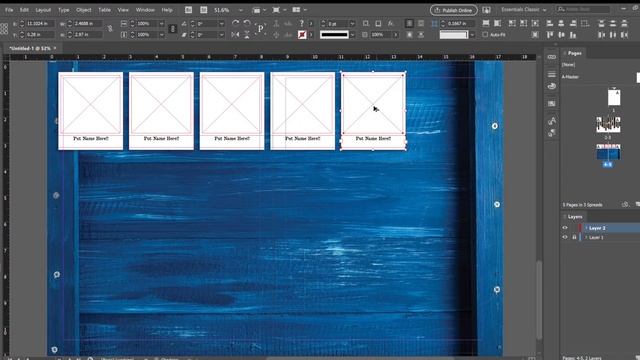The width and height of the screenshot is (640, 360).
Task: Open the Scale Y percentage dropdown
Action: click(x=162, y=35)
